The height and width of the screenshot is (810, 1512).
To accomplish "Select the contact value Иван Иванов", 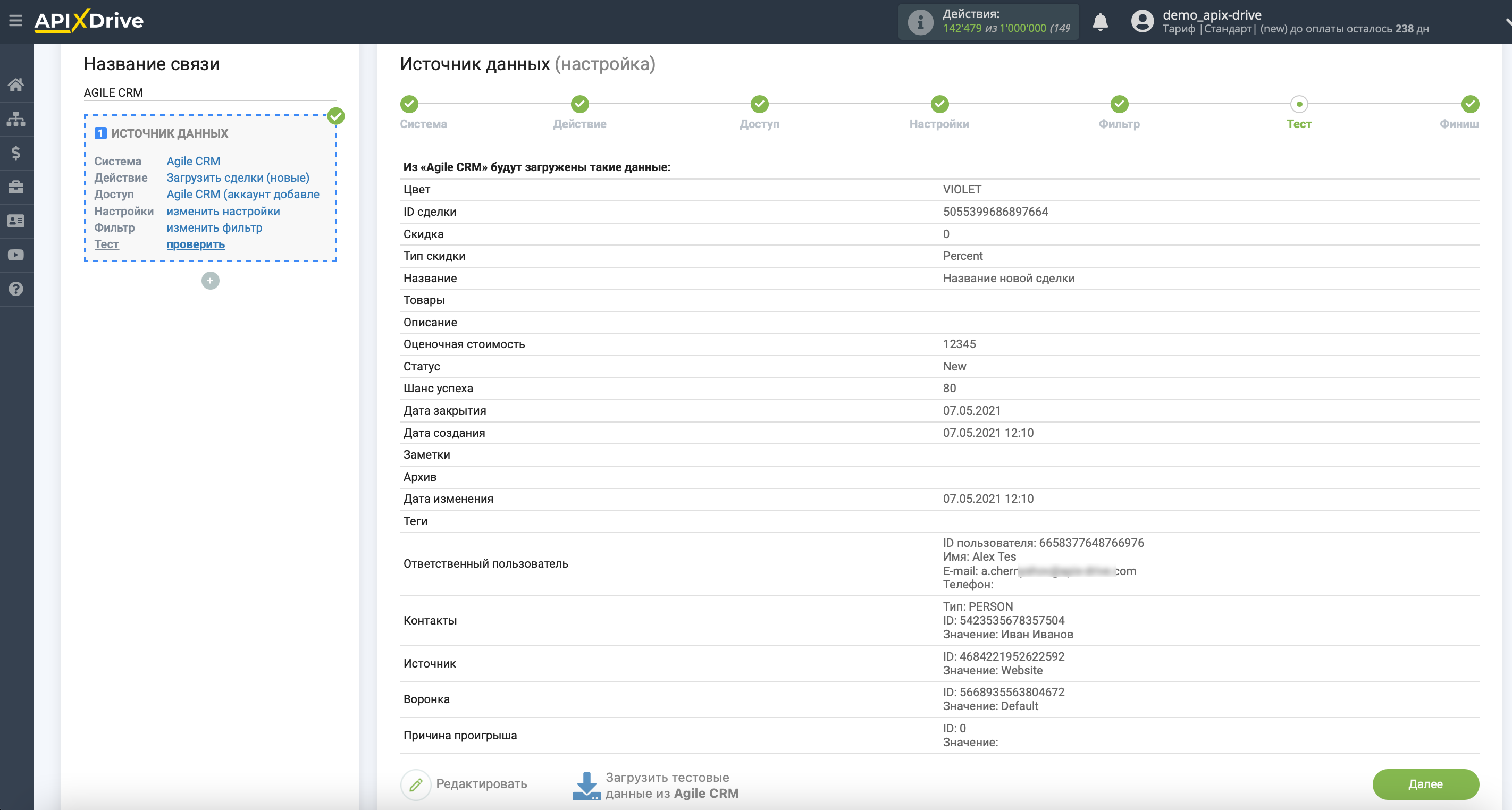I will 1037,635.
